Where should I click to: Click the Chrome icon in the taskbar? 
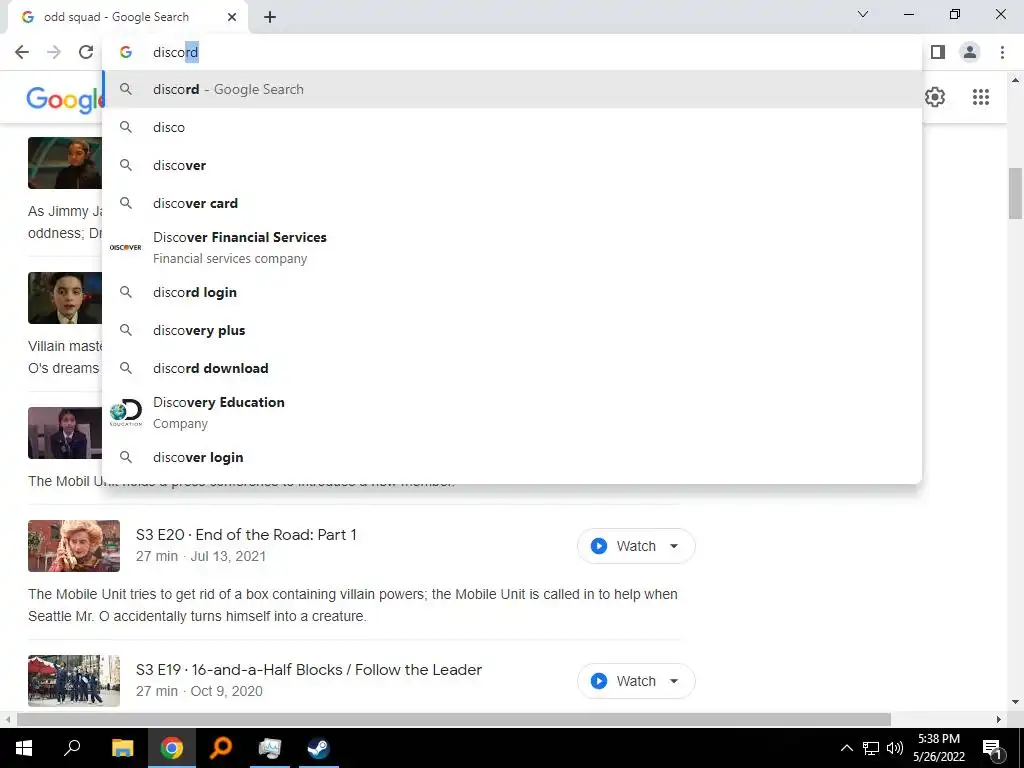(x=171, y=748)
